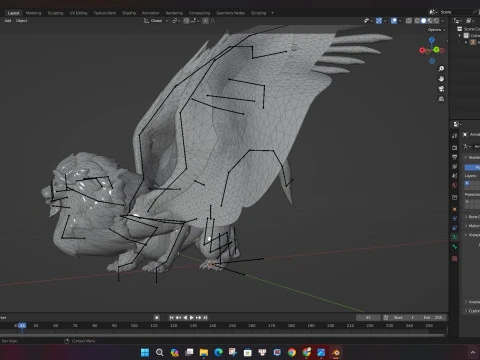Open the orange Object properties tab

pos(455,209)
